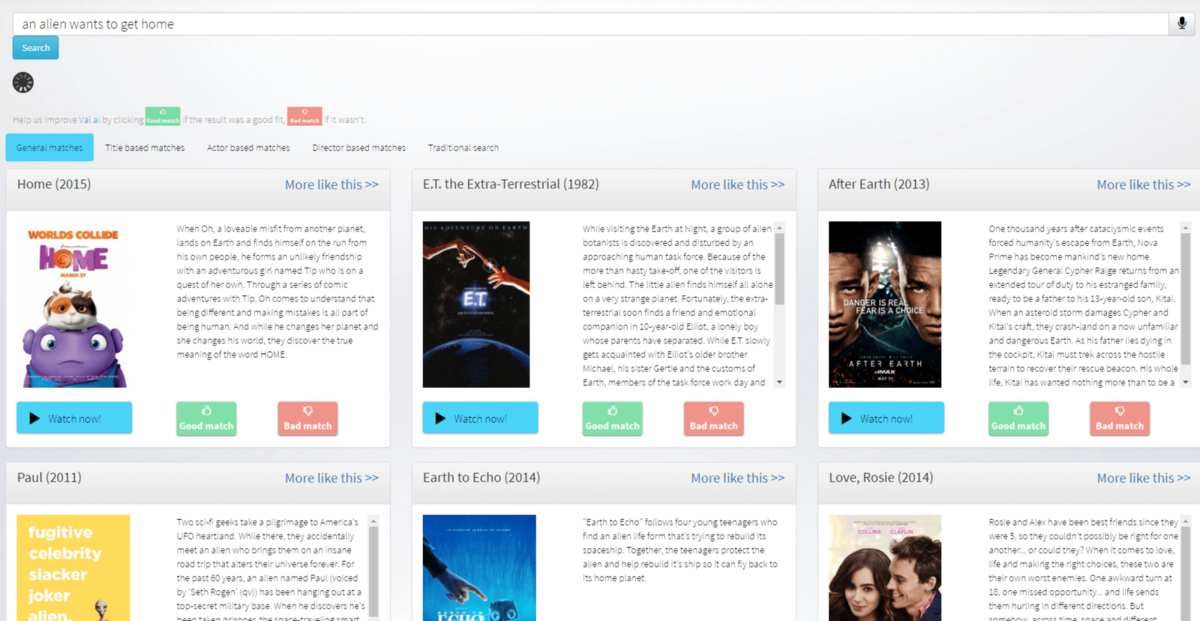Mark Home (2015) as Good match
1200x621 pixels.
(206, 419)
